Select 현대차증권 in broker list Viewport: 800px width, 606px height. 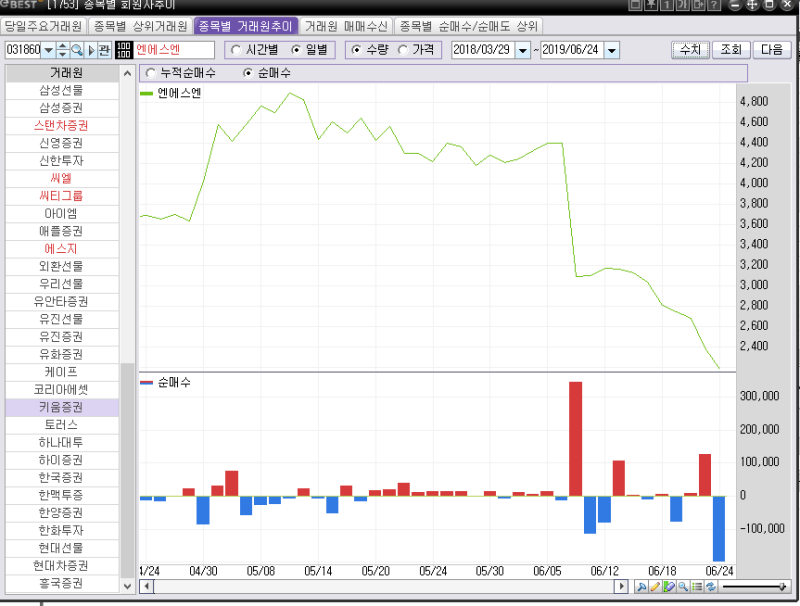click(x=62, y=566)
